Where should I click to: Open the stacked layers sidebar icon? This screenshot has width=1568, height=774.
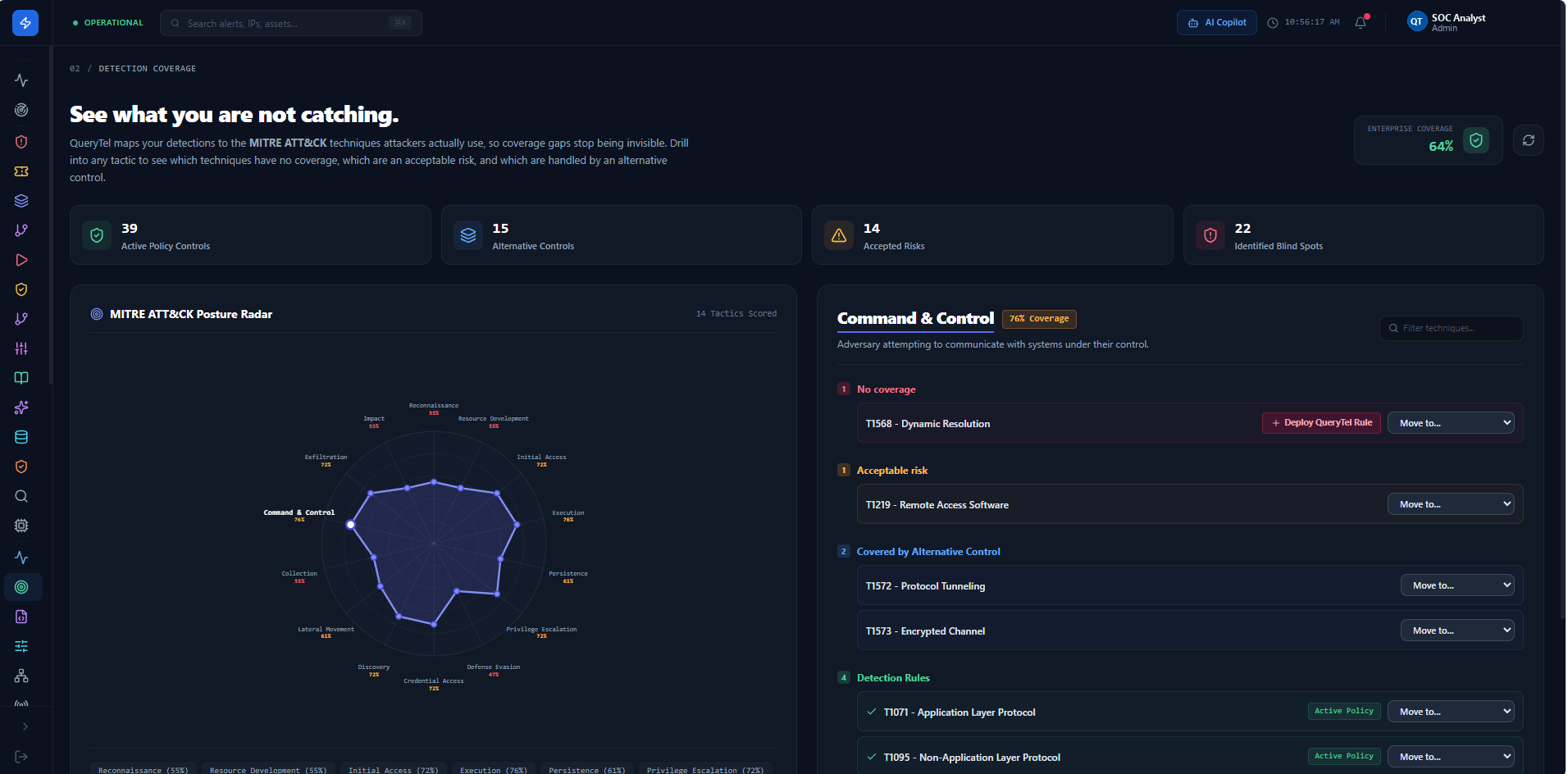[21, 201]
